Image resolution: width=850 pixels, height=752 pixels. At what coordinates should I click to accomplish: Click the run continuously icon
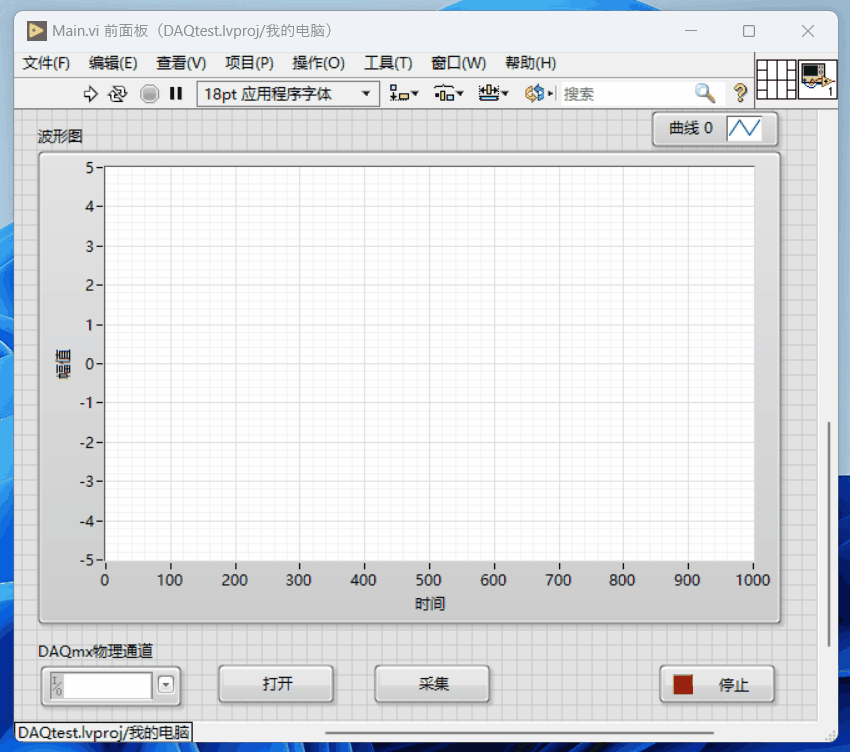118,93
